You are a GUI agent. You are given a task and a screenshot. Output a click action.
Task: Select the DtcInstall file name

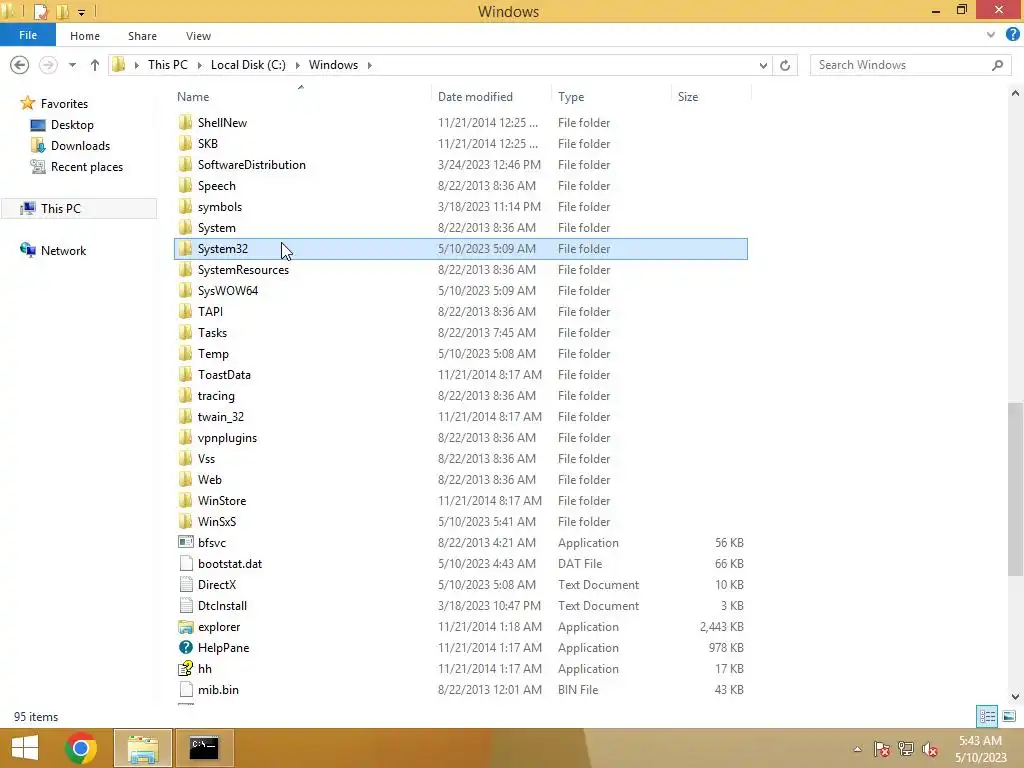coord(222,606)
